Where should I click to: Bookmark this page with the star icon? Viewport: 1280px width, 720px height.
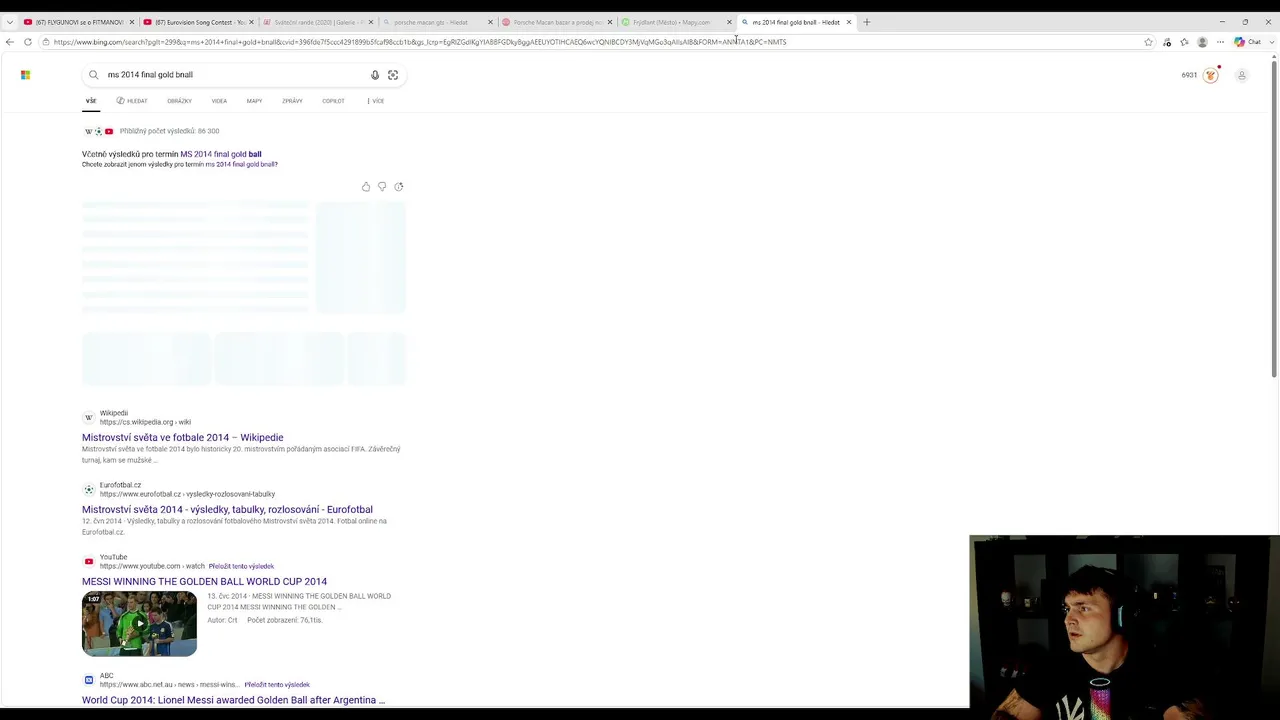1148,42
